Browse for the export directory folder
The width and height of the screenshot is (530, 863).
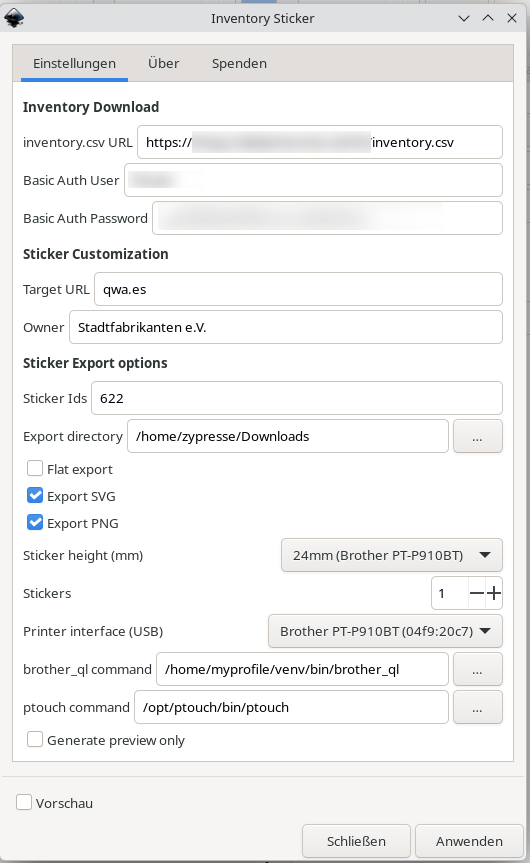point(477,436)
